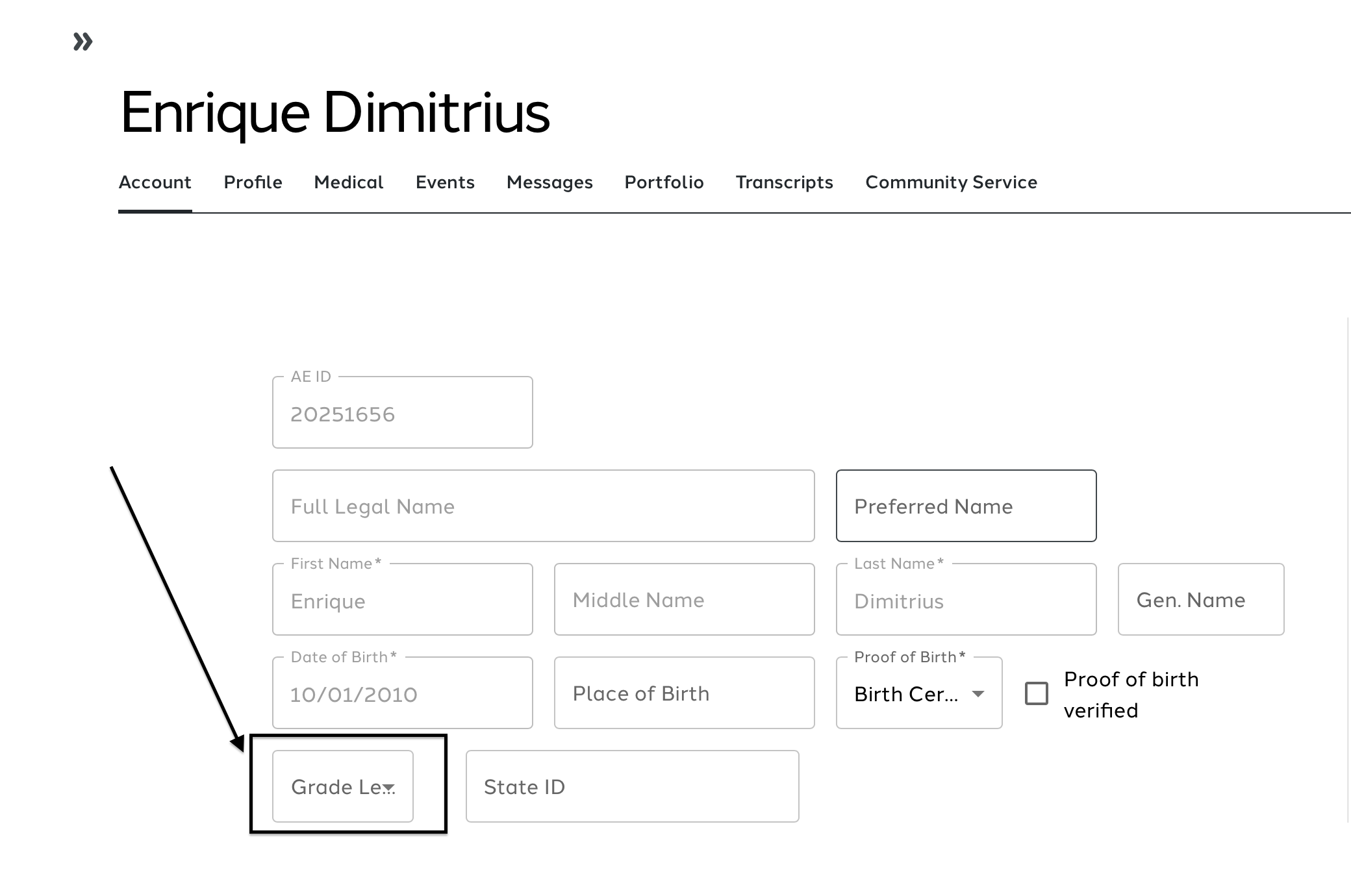Click the Place of Birth field
This screenshot has height=896, width=1351.
pyautogui.click(x=684, y=693)
